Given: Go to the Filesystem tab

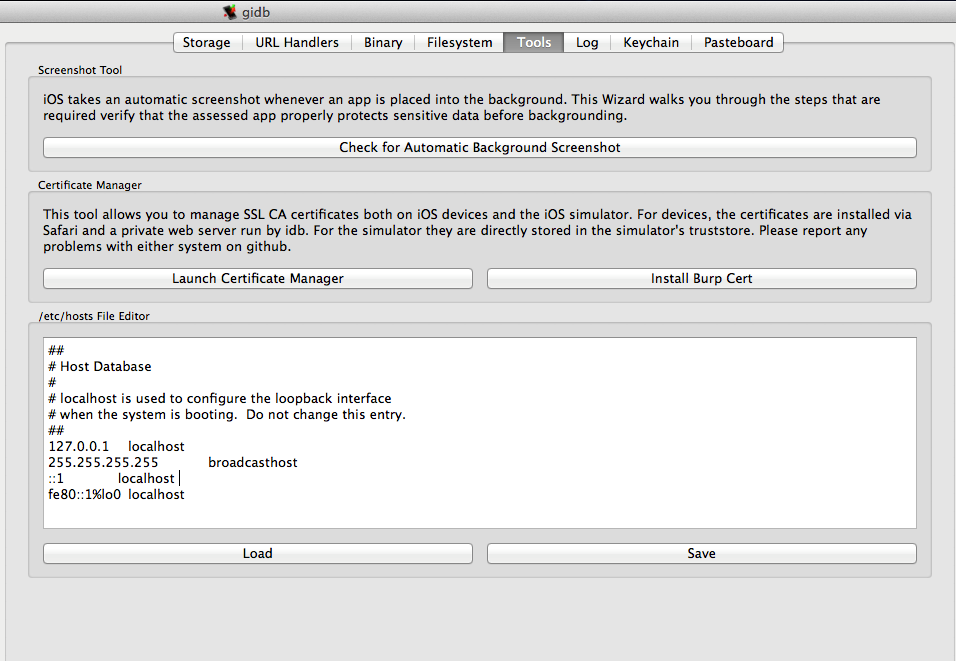Looking at the screenshot, I should tap(459, 42).
